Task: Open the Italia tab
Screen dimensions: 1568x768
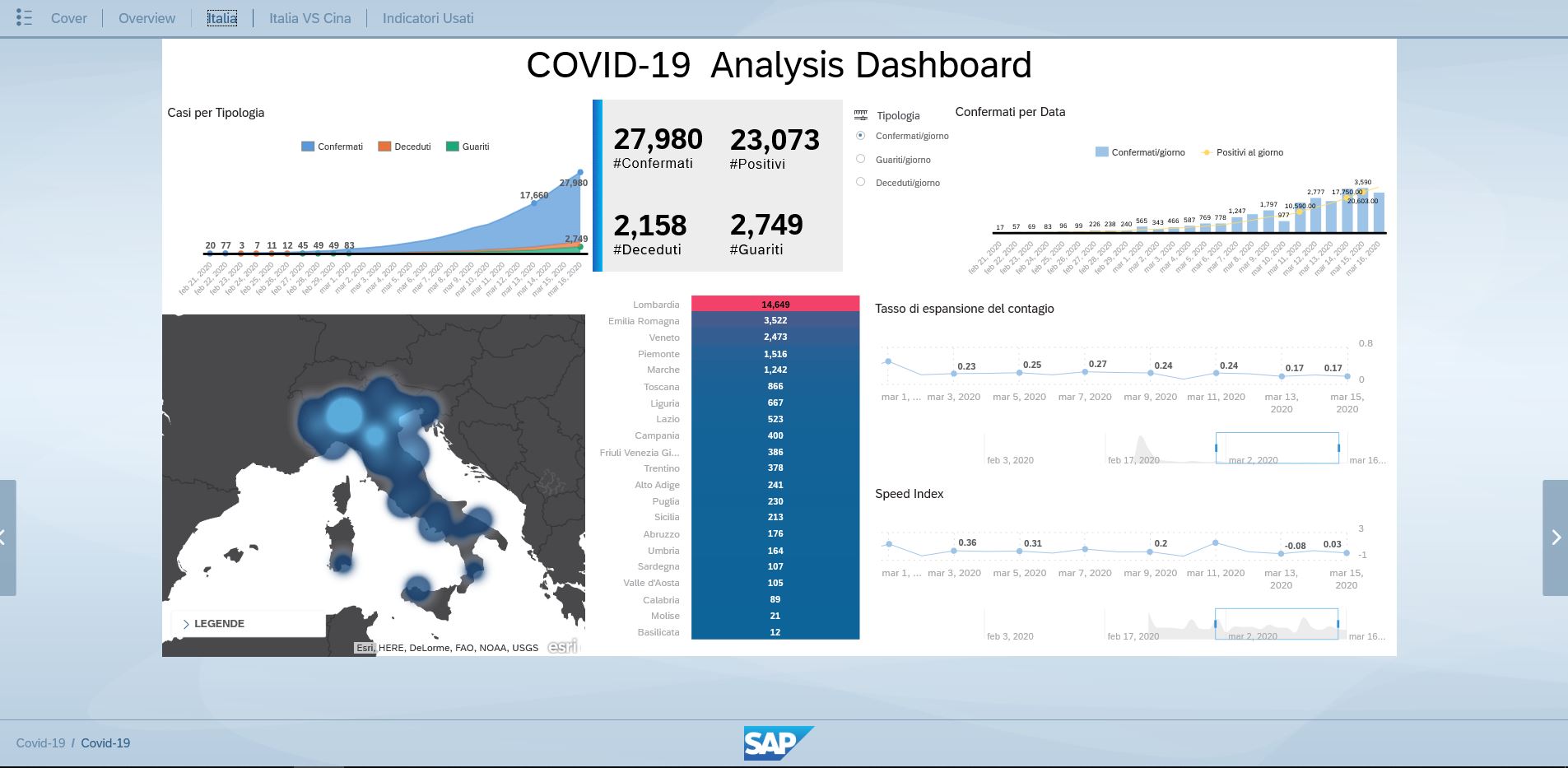Action: click(x=222, y=18)
